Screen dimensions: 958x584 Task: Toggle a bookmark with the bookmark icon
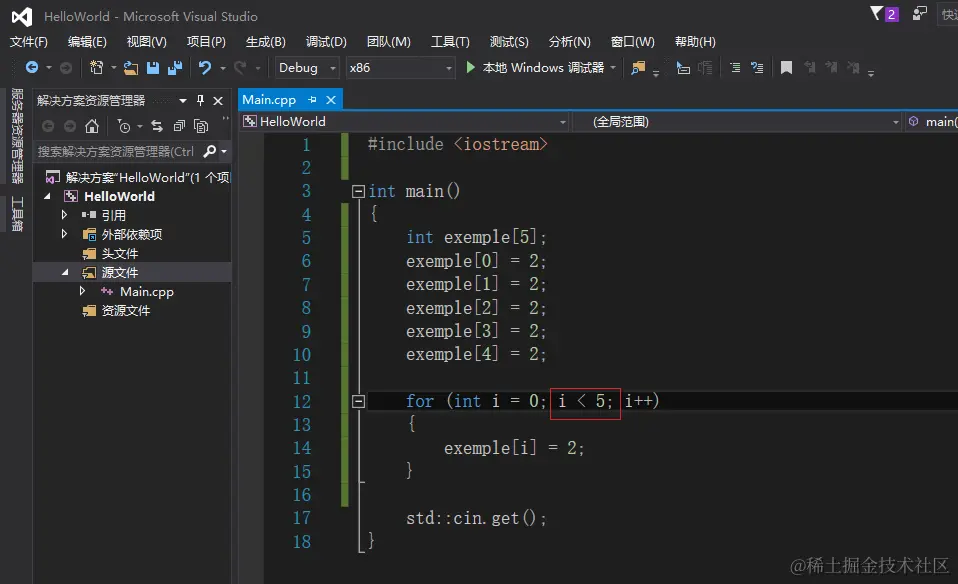(786, 68)
